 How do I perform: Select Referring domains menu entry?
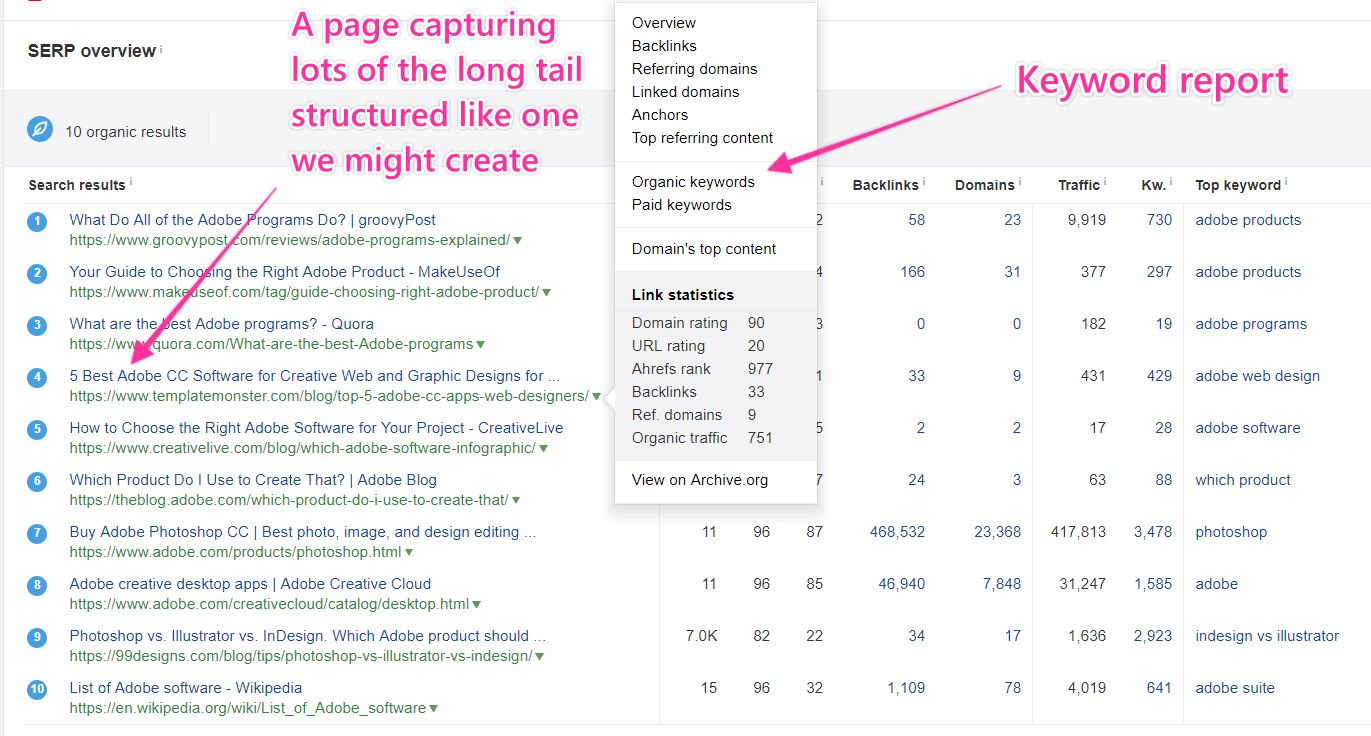694,69
